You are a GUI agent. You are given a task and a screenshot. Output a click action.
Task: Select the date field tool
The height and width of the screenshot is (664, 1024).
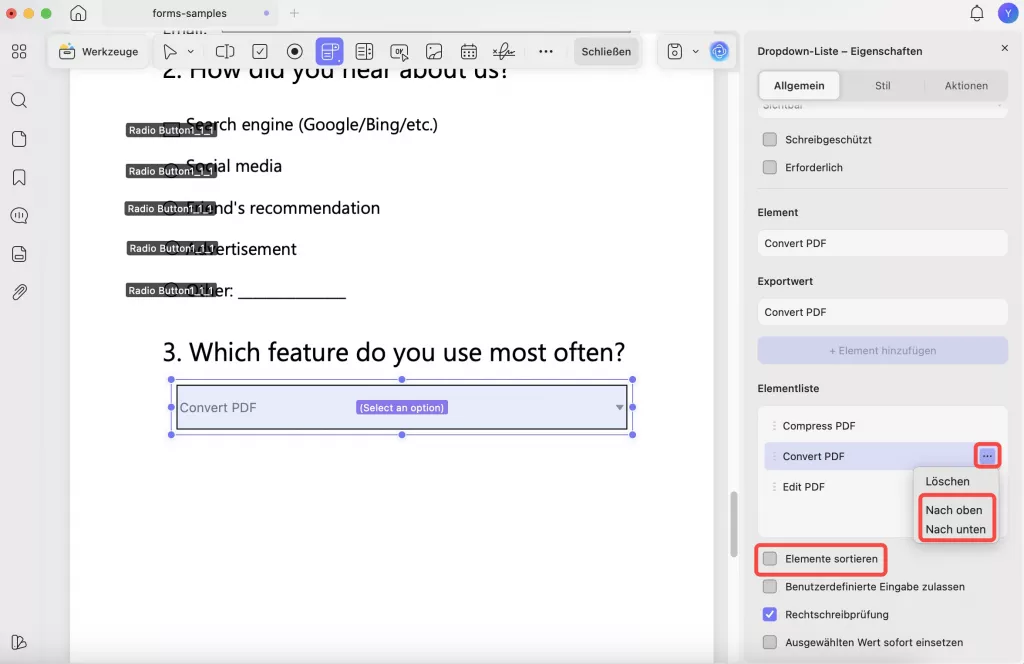[x=468, y=52]
